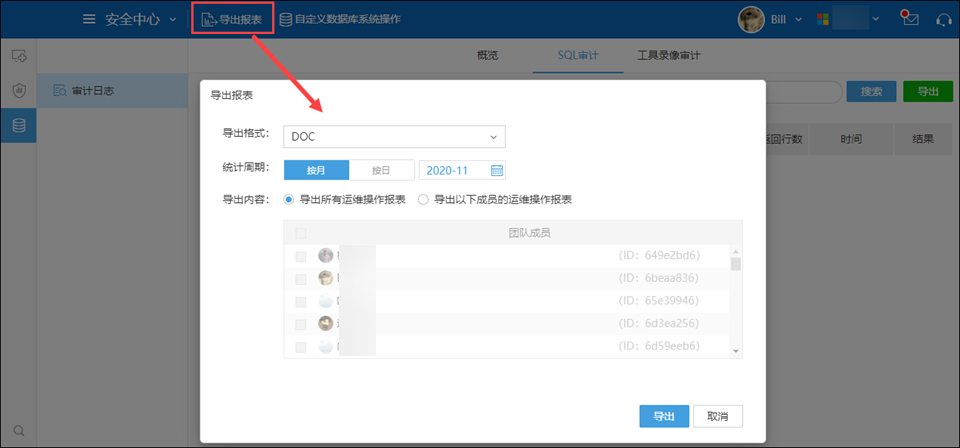Click the member list scroll up arrow

(x=736, y=252)
